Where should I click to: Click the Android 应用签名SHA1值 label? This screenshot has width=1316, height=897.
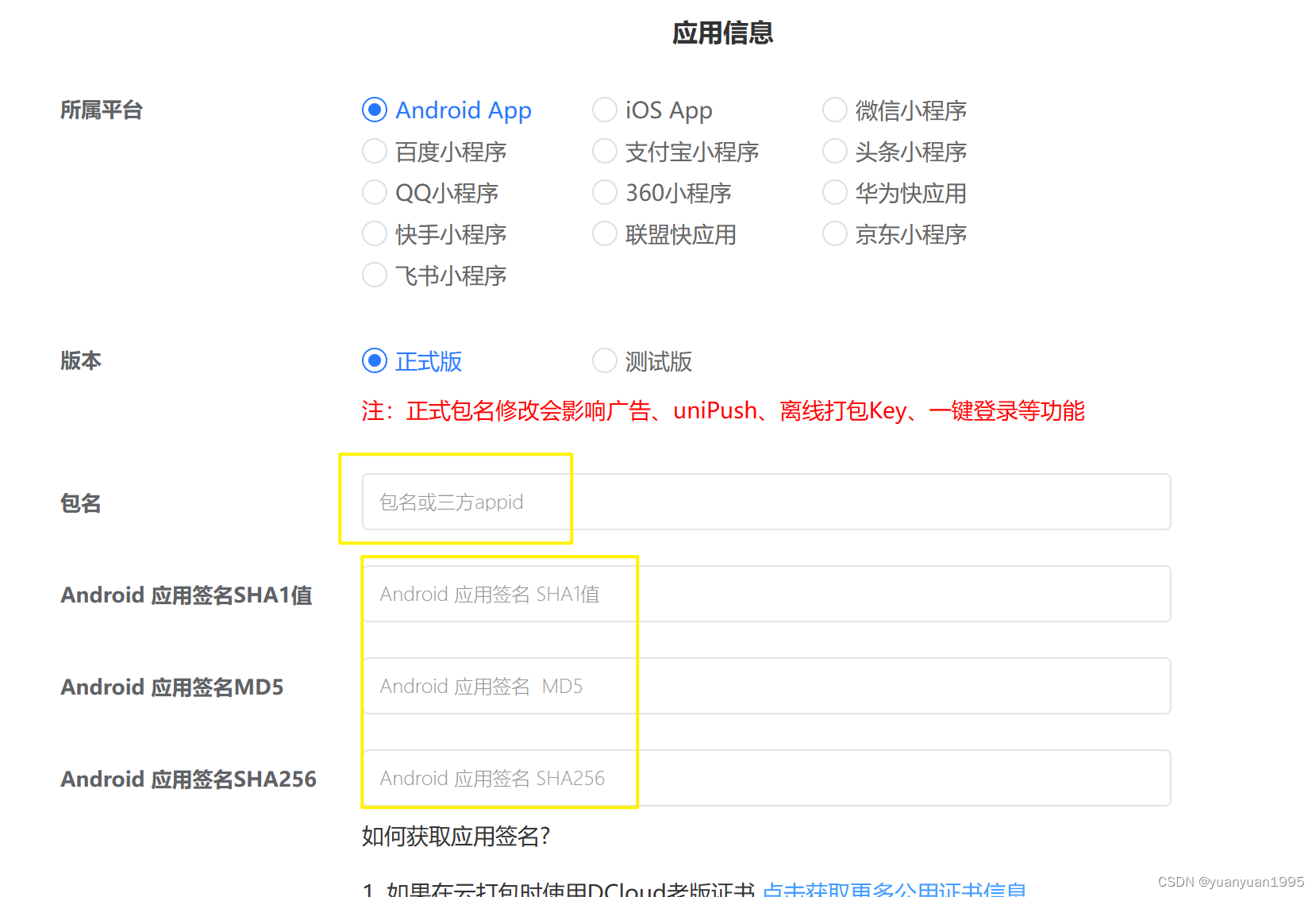point(187,595)
